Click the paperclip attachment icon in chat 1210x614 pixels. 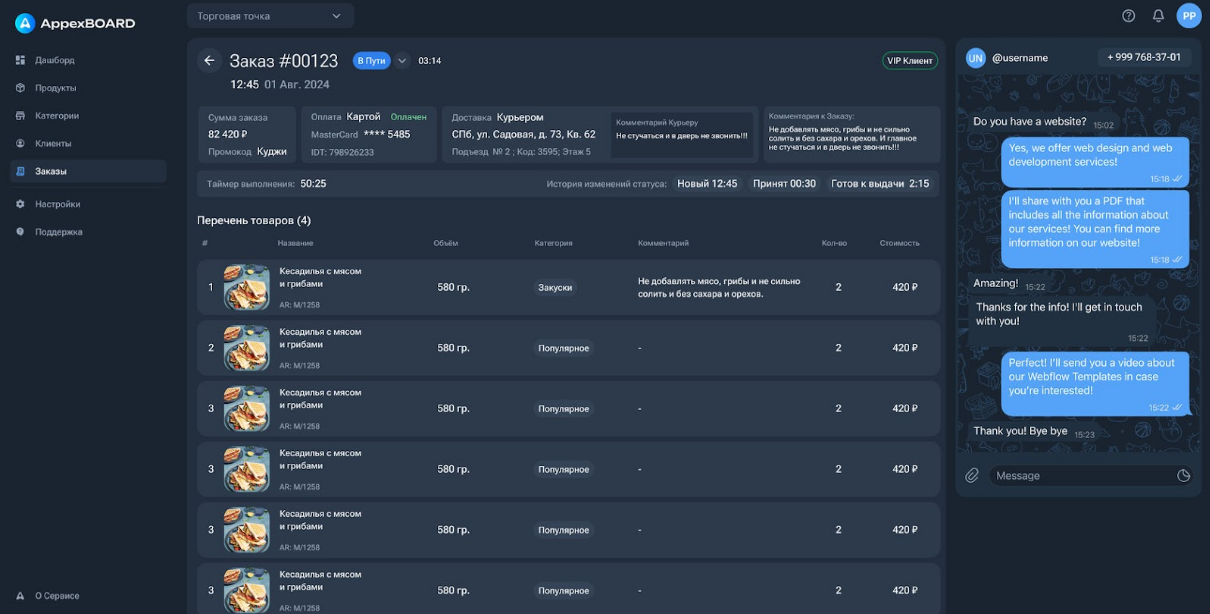(x=972, y=476)
